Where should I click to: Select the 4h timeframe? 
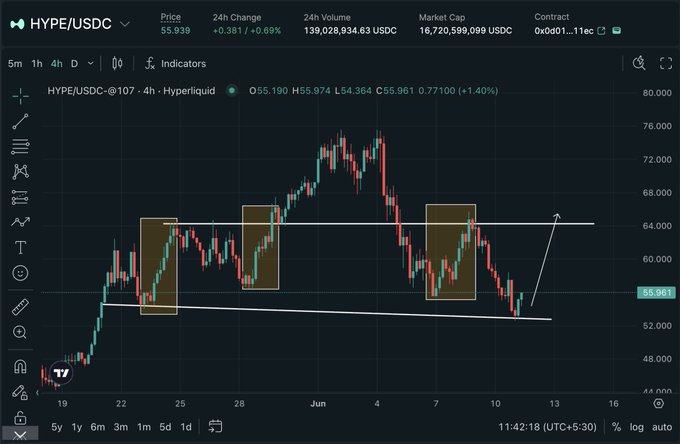point(56,63)
